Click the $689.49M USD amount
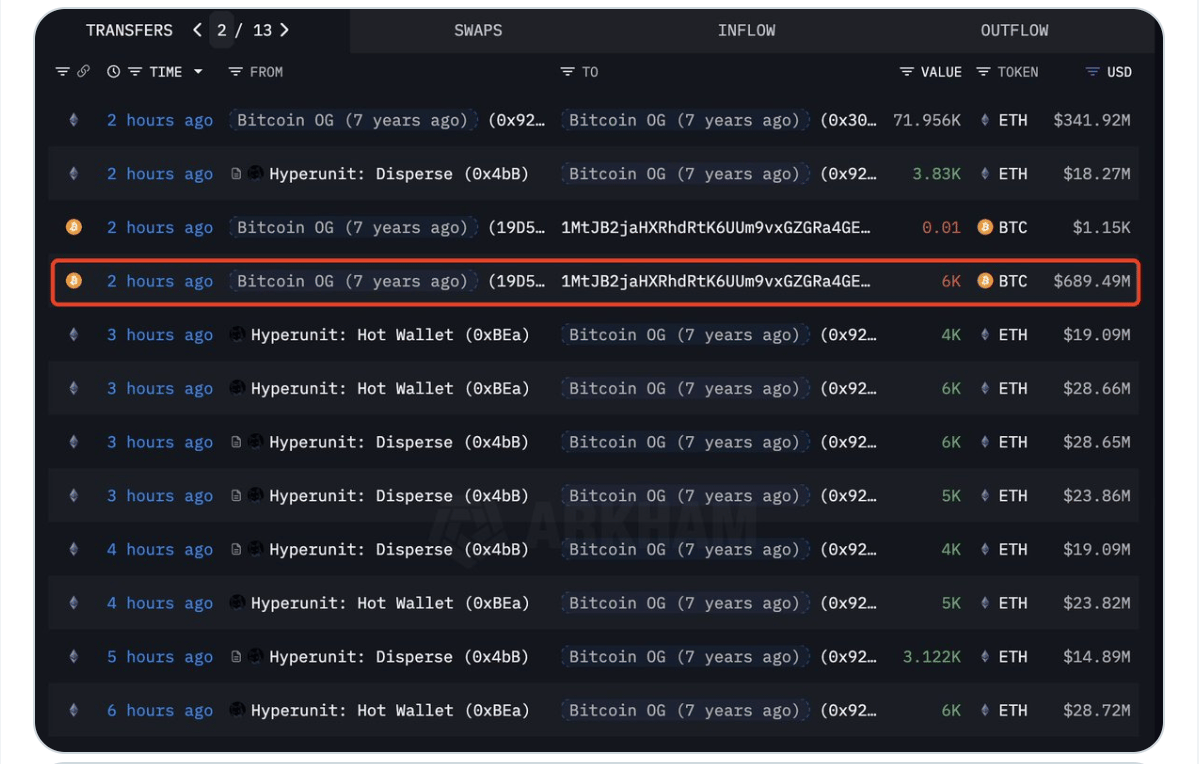The image size is (1204, 764). pos(1092,281)
